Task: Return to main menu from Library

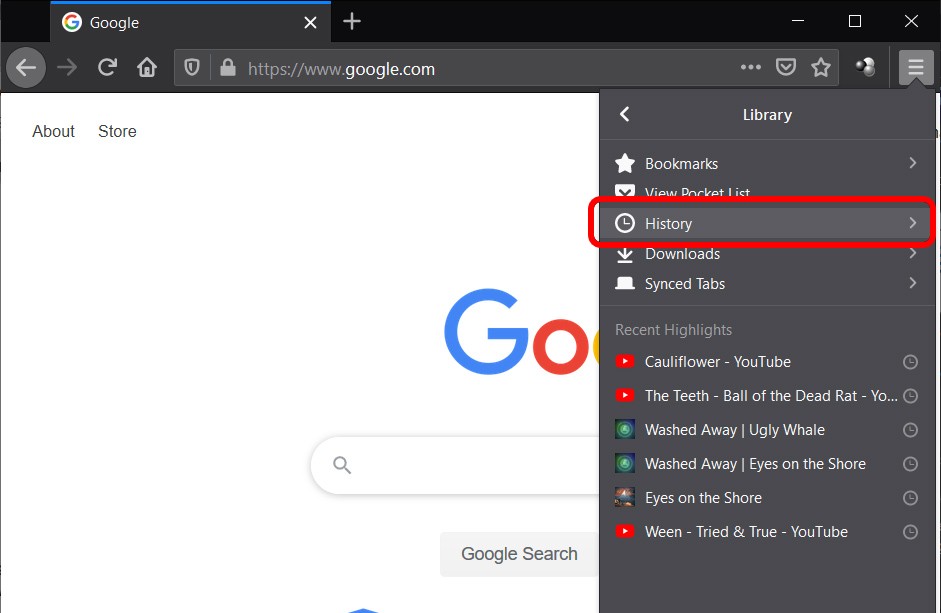Action: [x=624, y=114]
